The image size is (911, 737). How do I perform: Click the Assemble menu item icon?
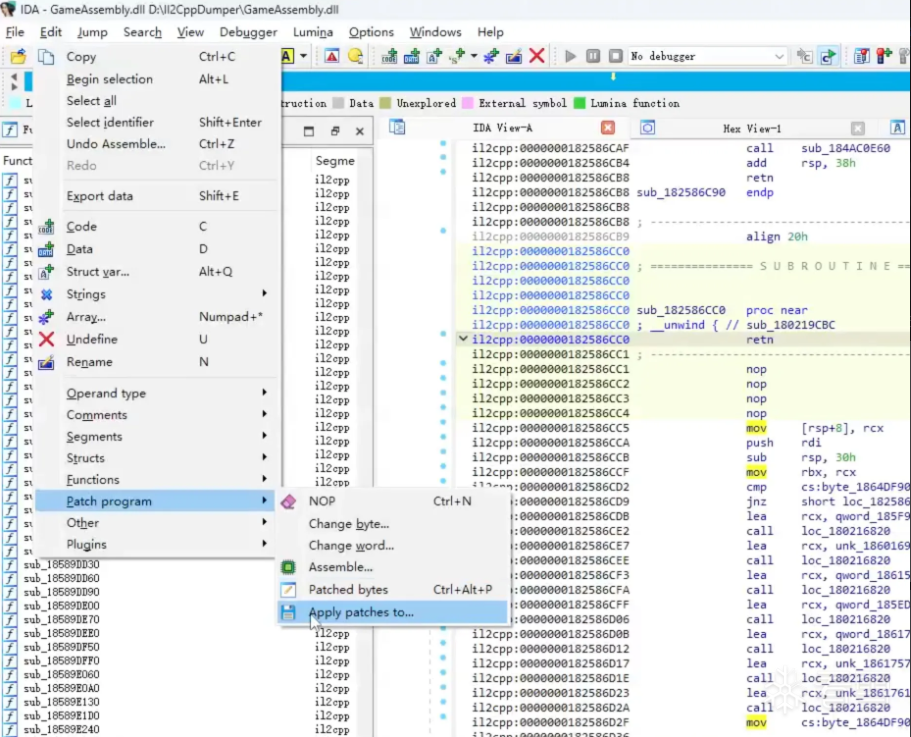click(289, 567)
